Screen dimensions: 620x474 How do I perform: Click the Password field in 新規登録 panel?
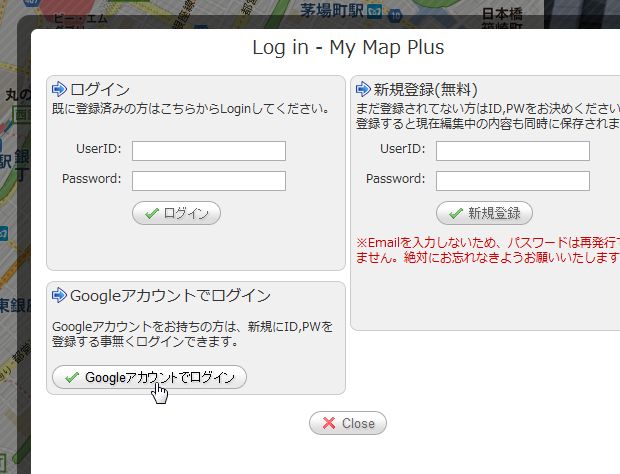point(513,181)
